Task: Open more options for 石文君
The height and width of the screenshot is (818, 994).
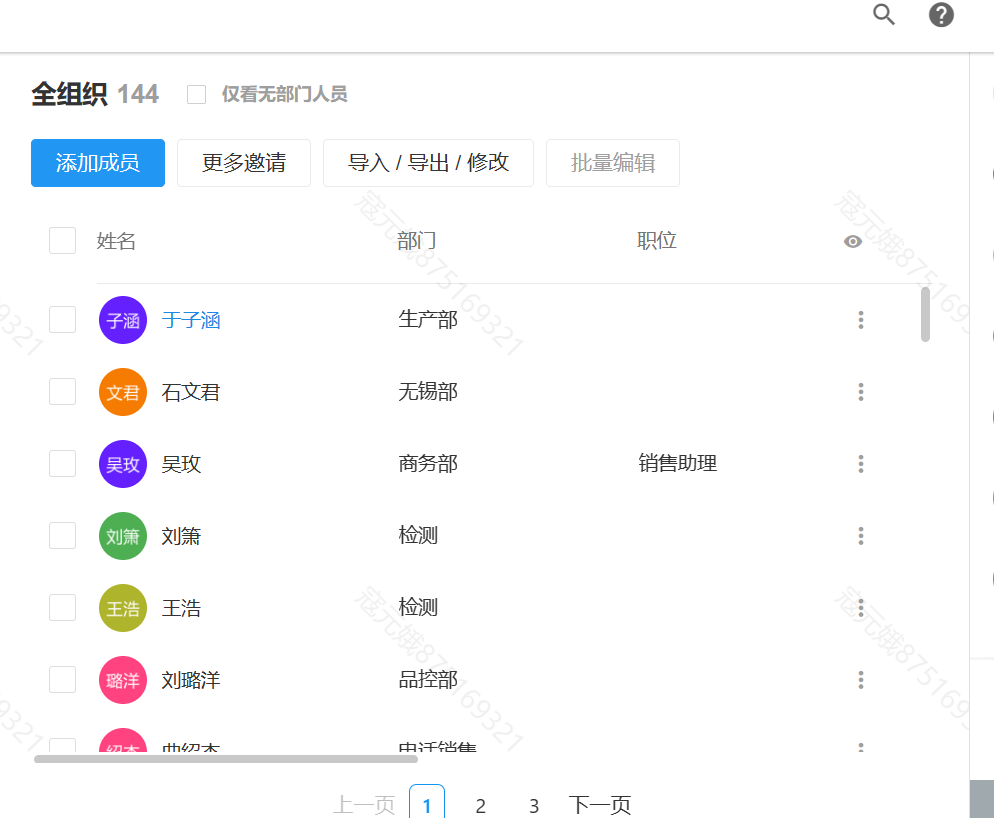Action: click(860, 392)
